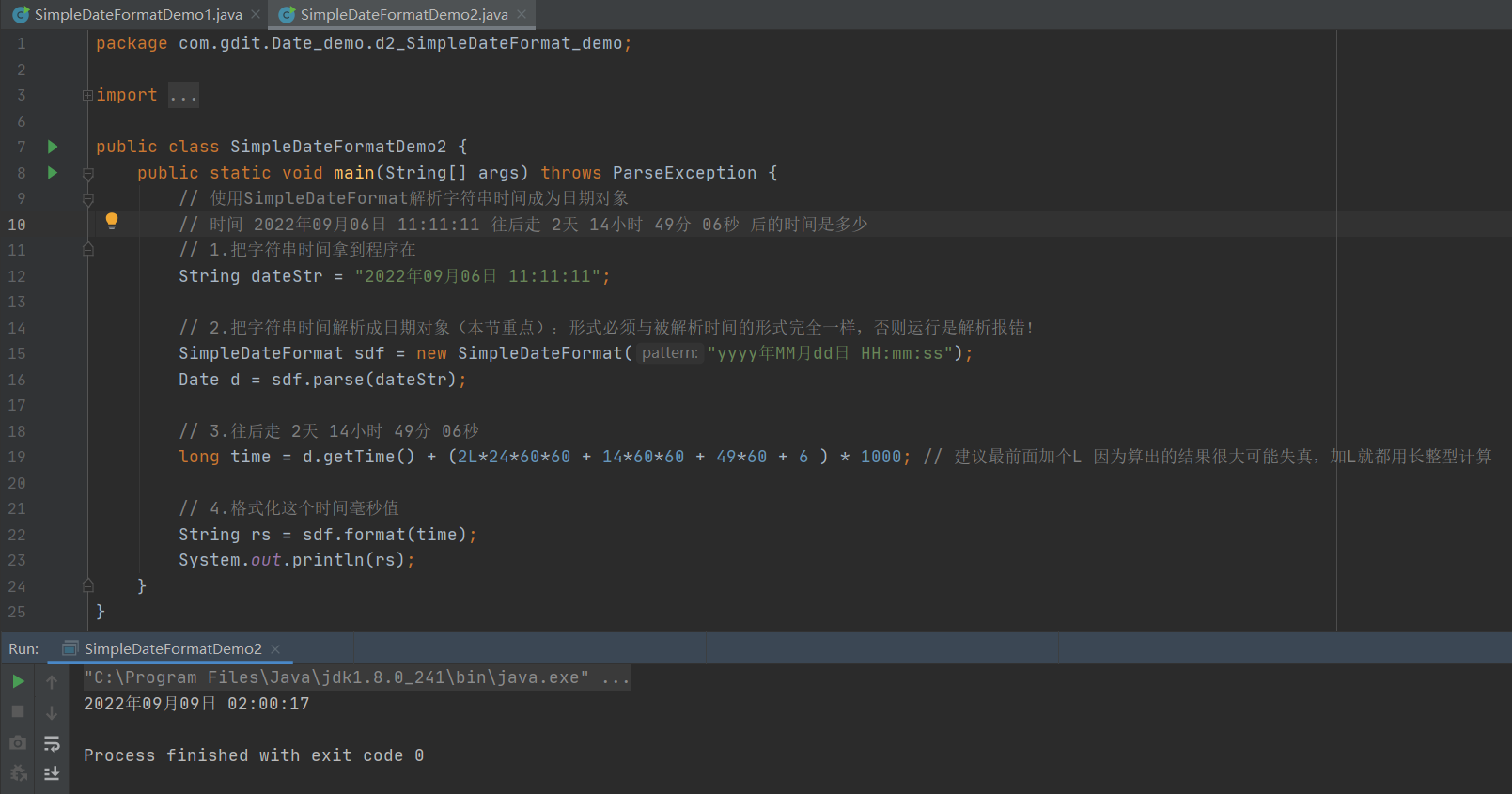Collapse the comment block fold on line 9
The image size is (1512, 794).
(88, 199)
